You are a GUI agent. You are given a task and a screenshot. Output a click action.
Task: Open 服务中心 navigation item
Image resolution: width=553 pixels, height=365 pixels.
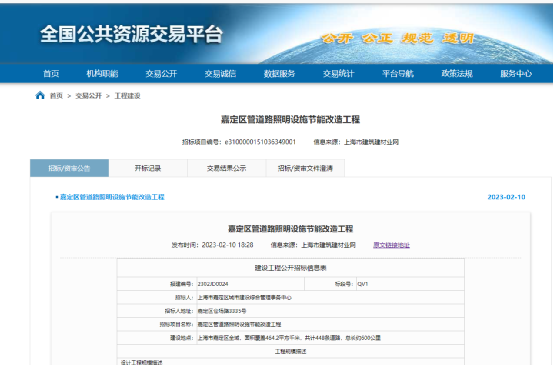click(x=516, y=74)
